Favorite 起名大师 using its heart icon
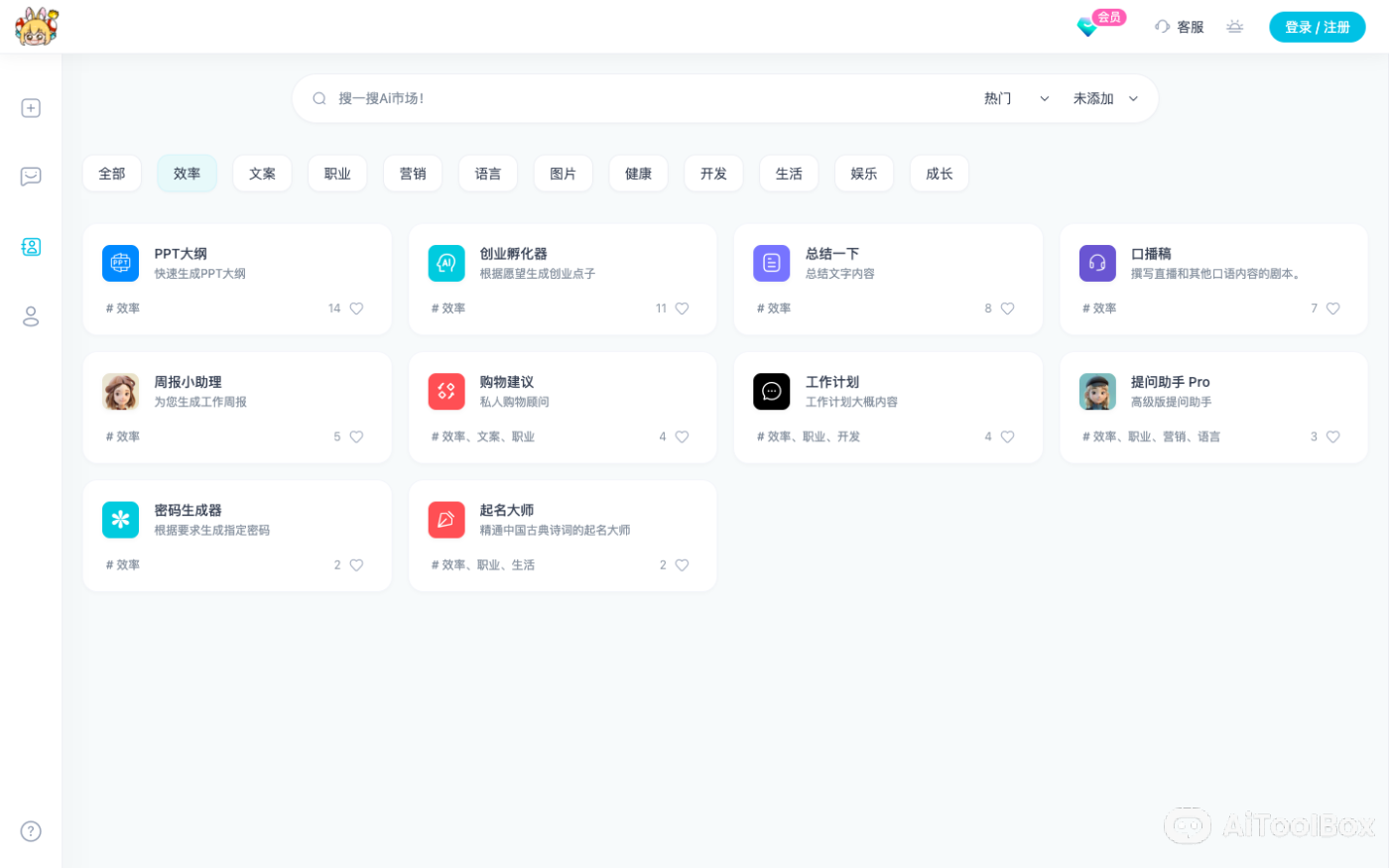Screen dimensions: 1389x868 point(682,564)
